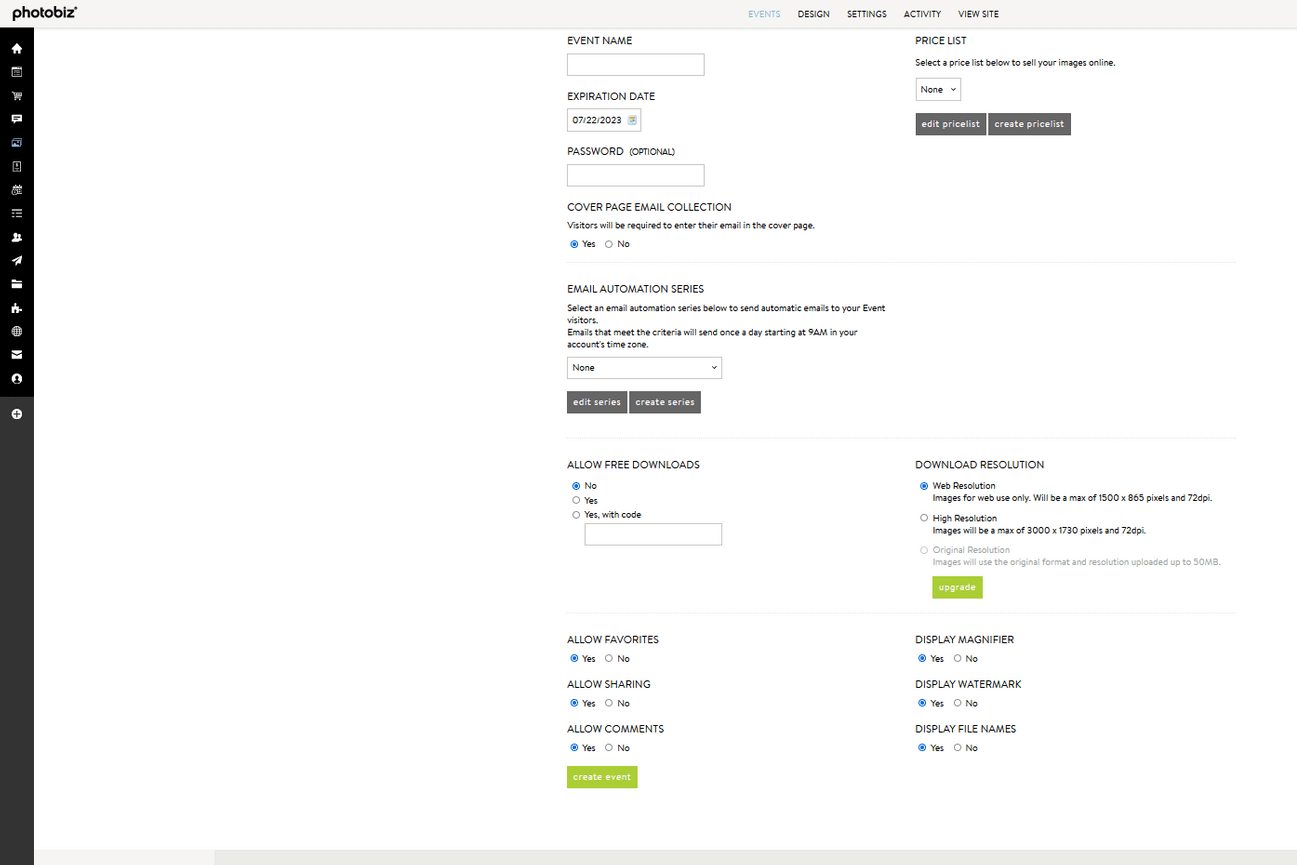
Task: Select No for Cover Page Email Collection
Action: tap(608, 244)
